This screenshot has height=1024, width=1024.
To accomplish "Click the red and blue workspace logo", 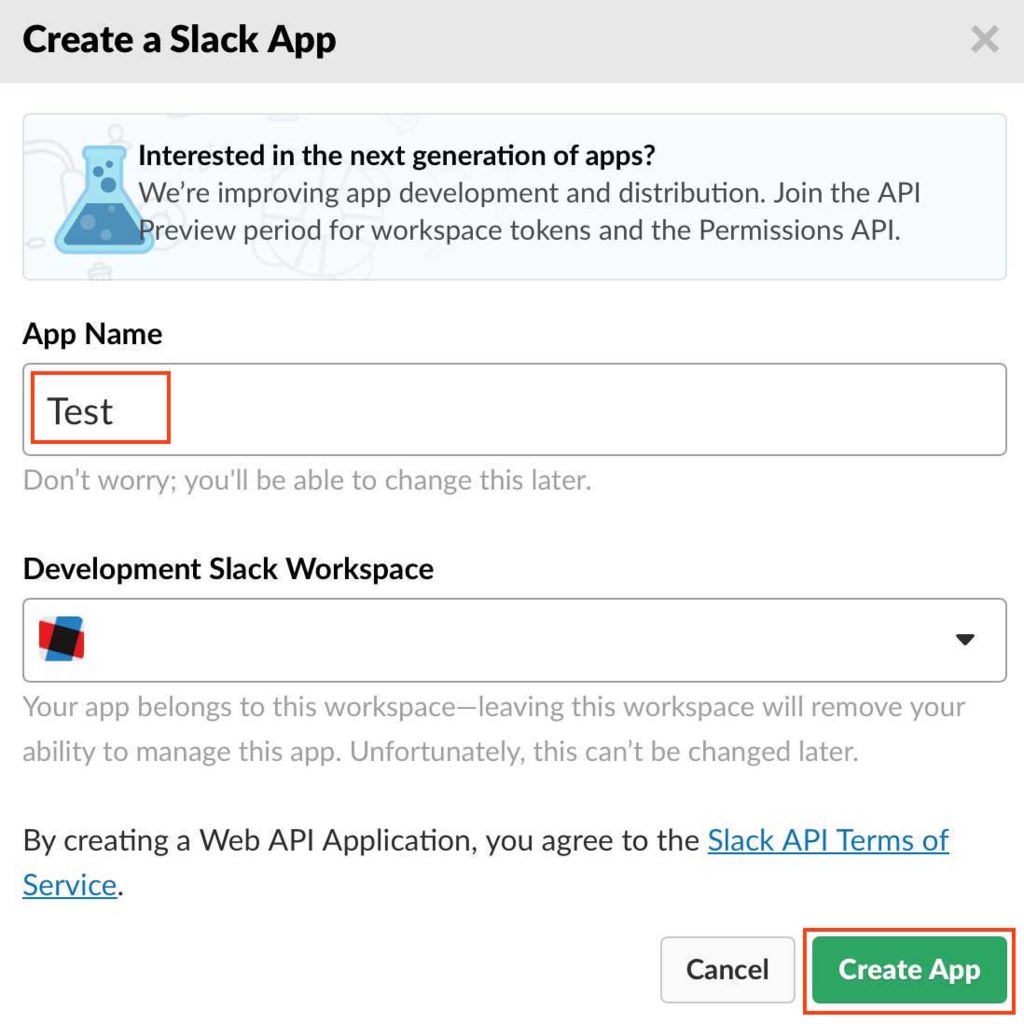I will click(61, 639).
